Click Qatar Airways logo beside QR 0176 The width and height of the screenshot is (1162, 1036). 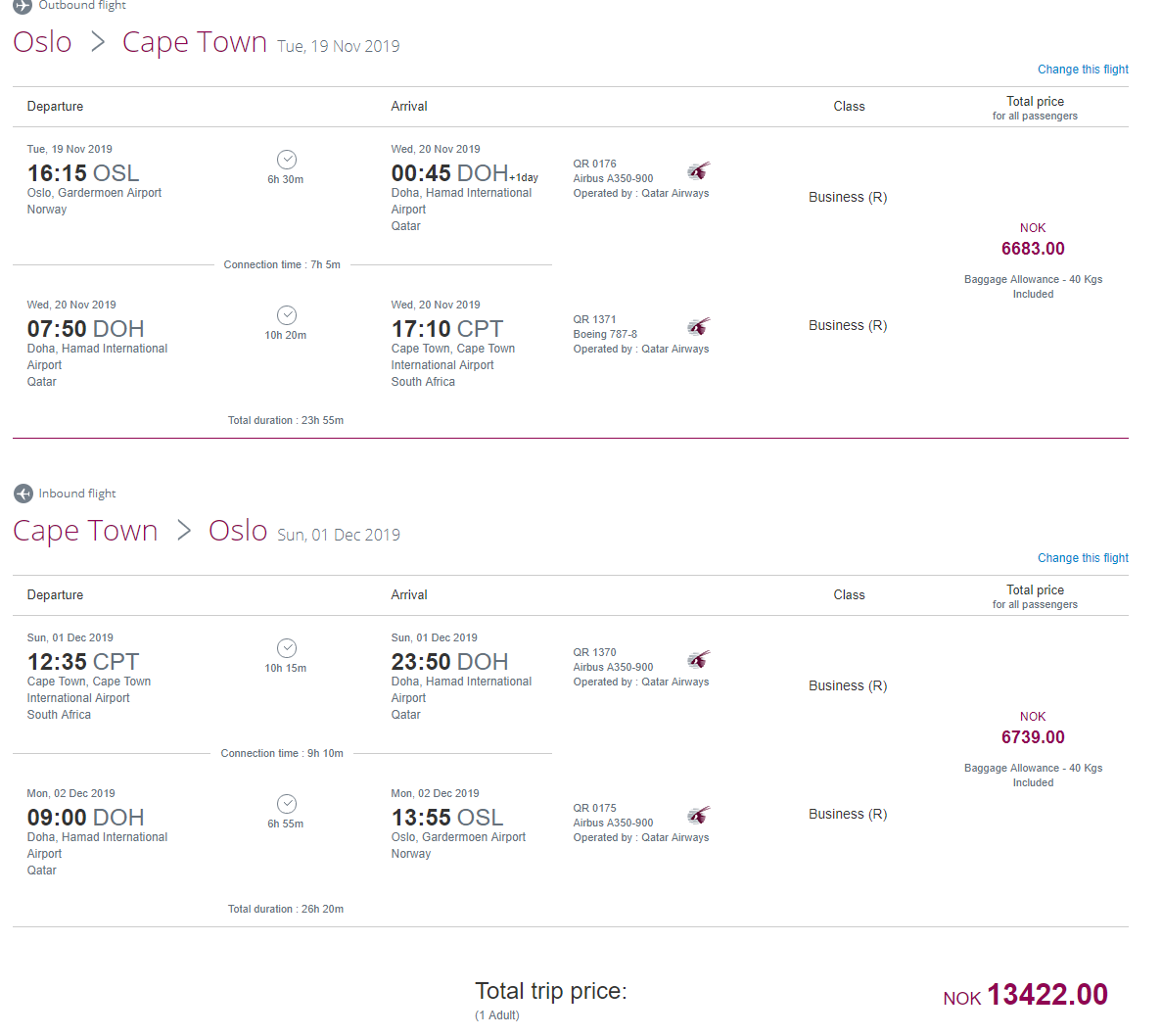(x=698, y=171)
